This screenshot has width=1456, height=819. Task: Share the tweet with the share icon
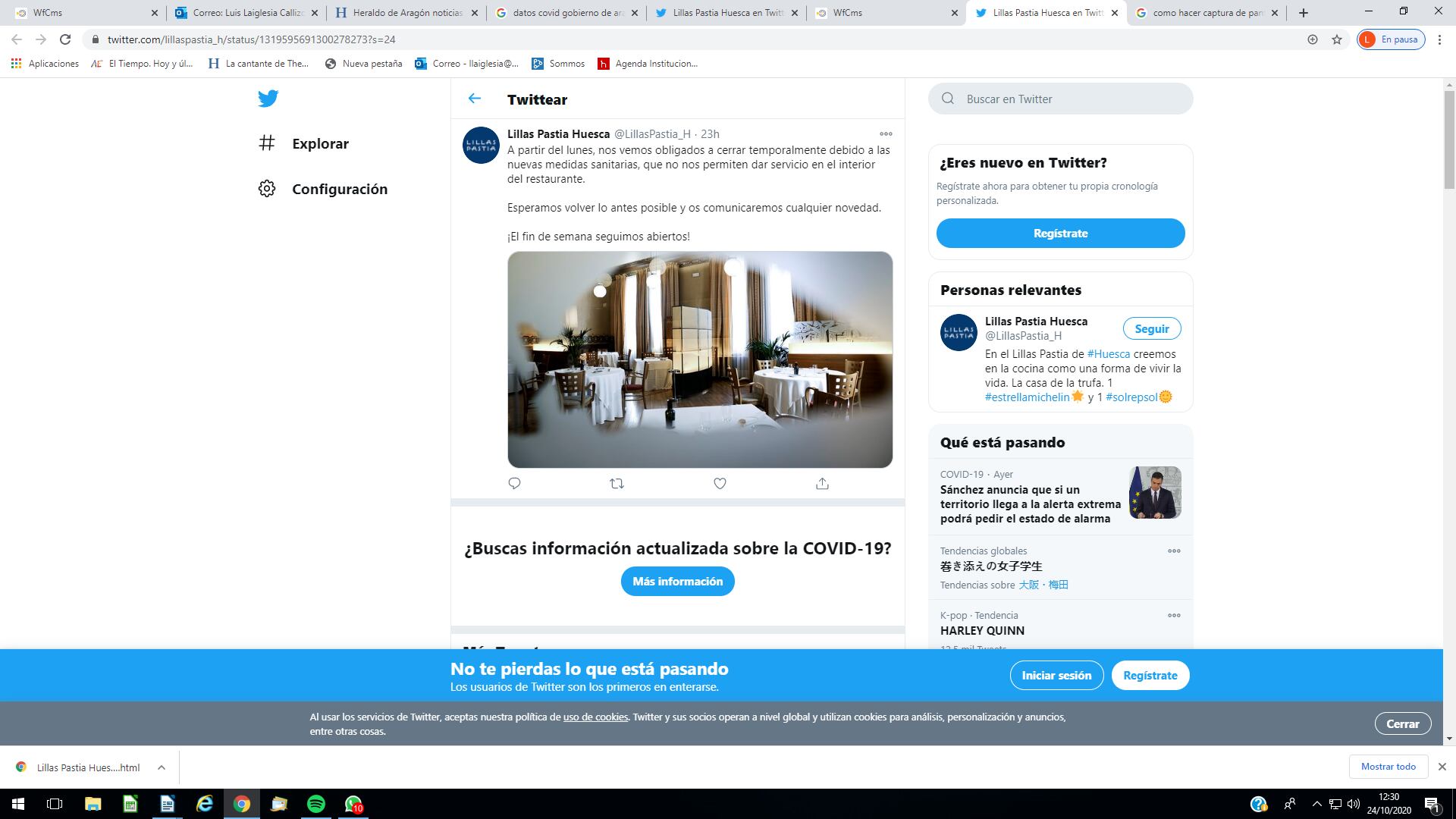(x=822, y=484)
